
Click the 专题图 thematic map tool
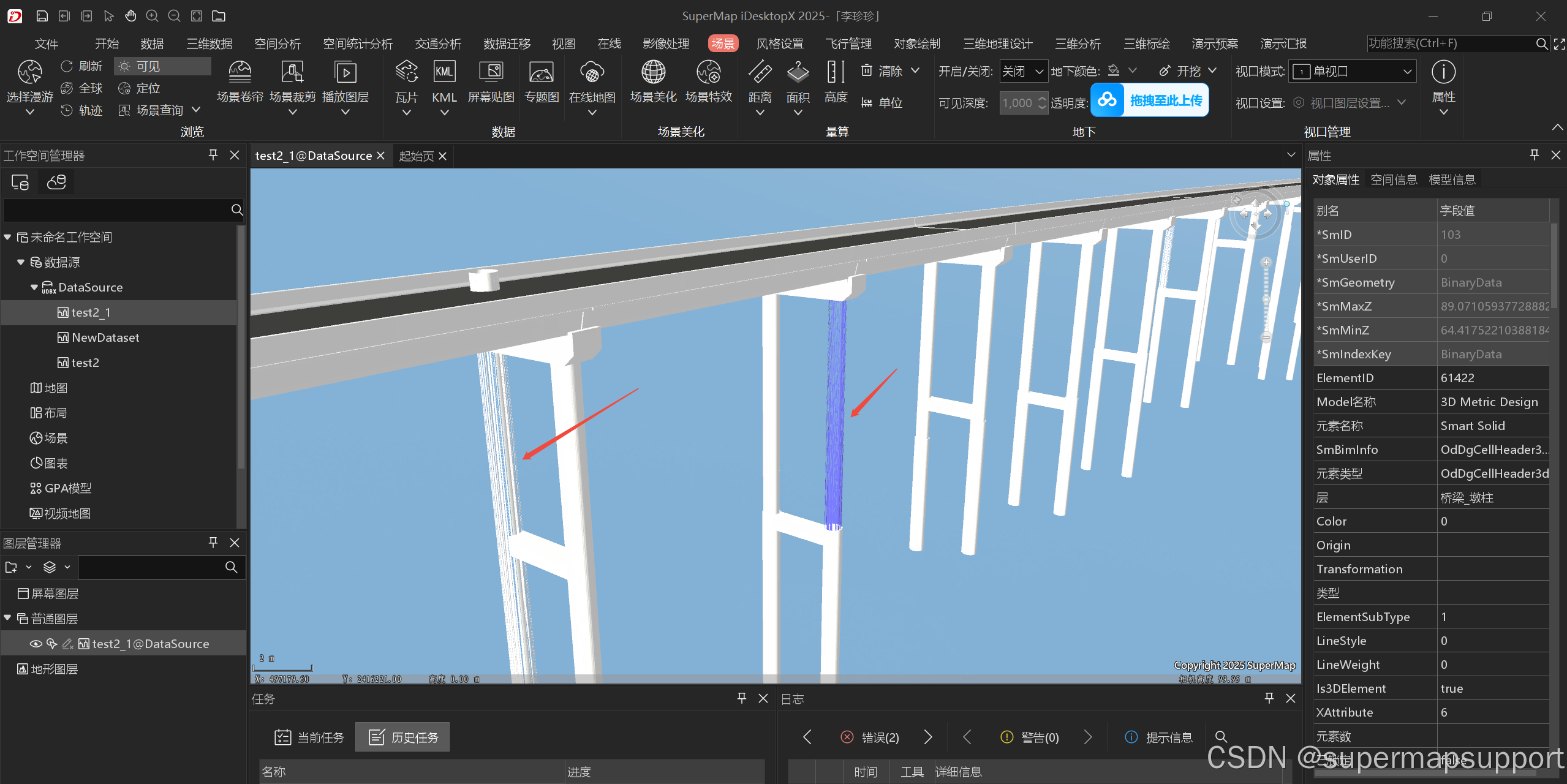(x=542, y=81)
